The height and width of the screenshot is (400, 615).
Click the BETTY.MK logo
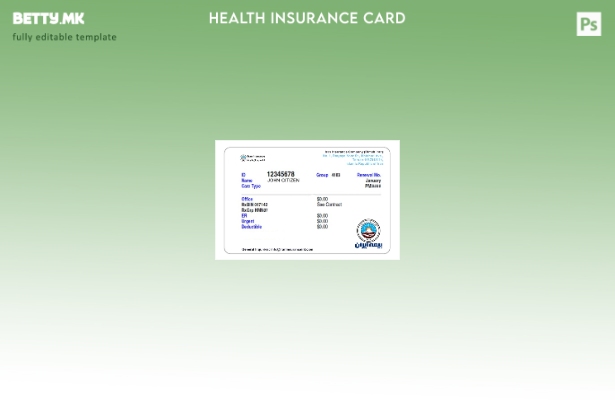click(48, 19)
